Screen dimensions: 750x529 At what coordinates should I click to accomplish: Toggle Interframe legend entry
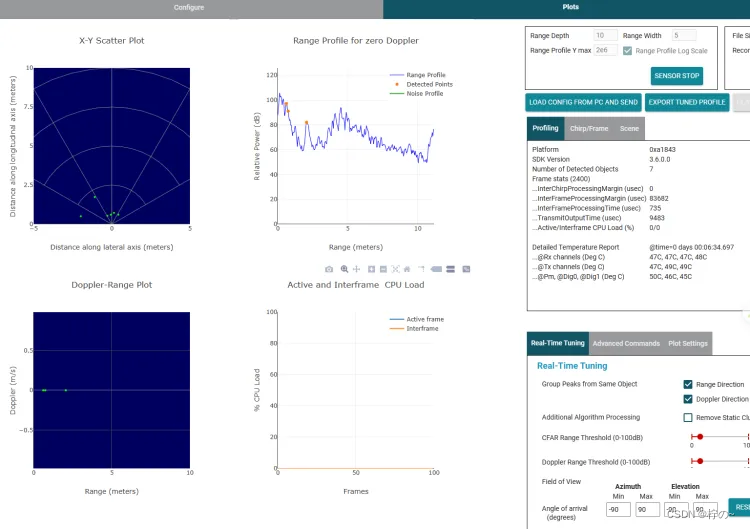pos(414,329)
